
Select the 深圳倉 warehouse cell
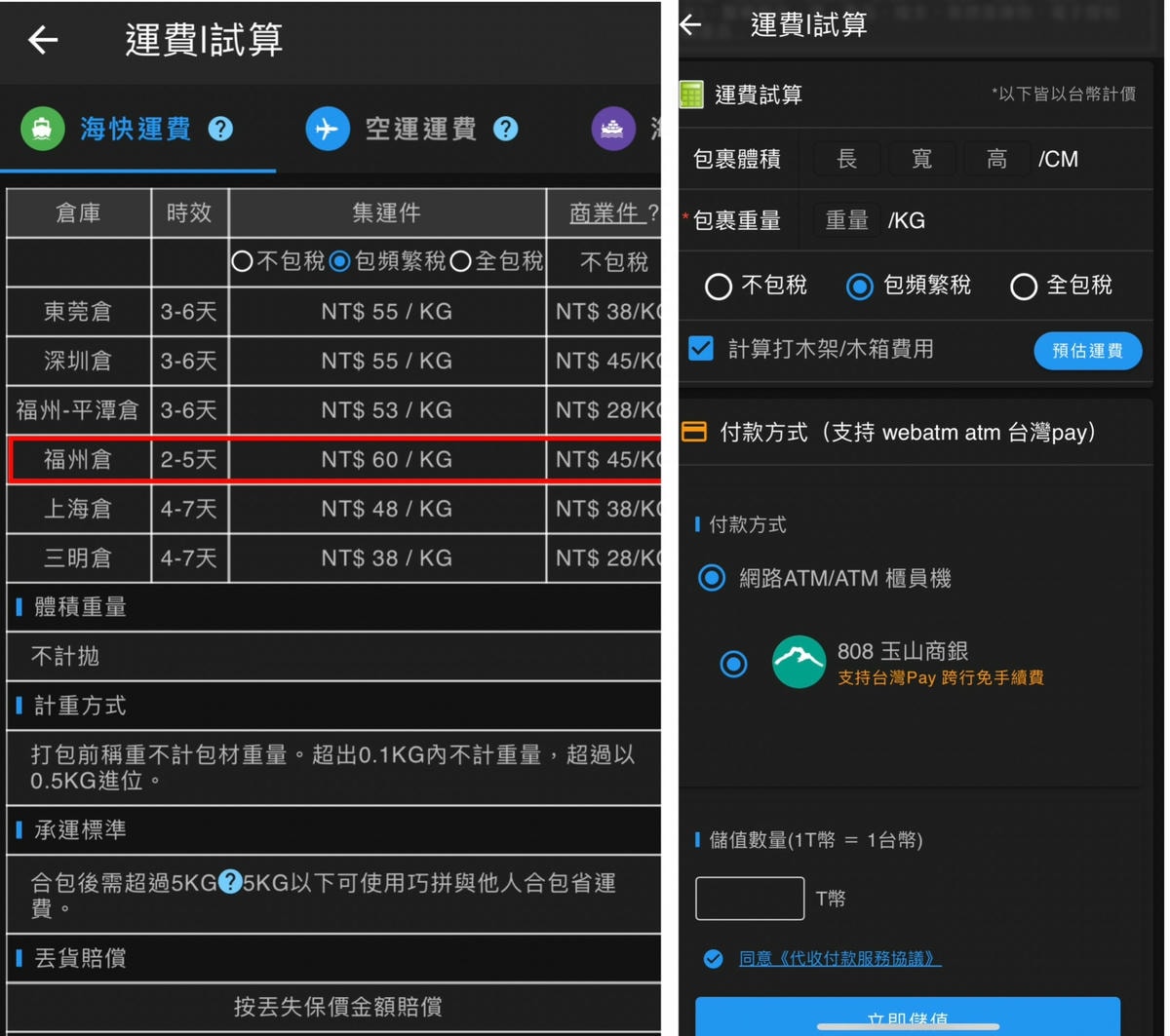(78, 362)
